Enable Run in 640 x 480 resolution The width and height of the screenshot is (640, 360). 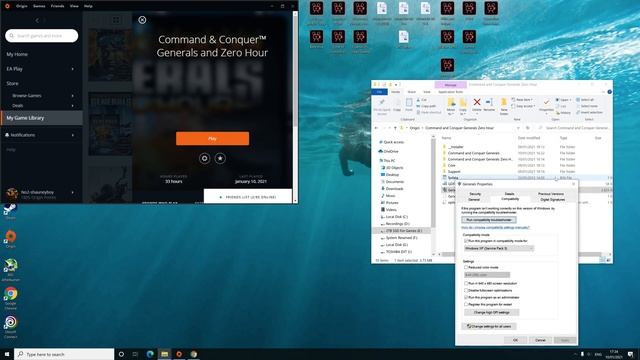pyautogui.click(x=466, y=283)
